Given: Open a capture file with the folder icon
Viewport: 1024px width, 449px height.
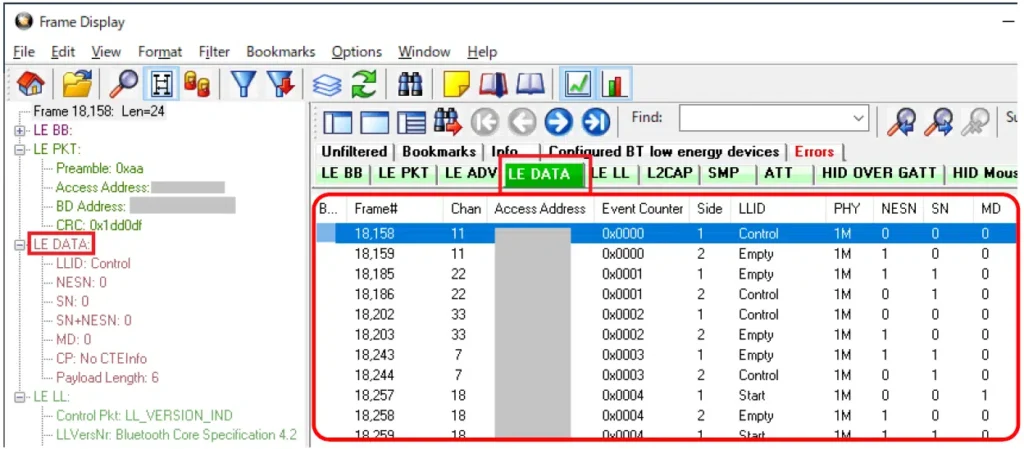Looking at the screenshot, I should pos(78,85).
